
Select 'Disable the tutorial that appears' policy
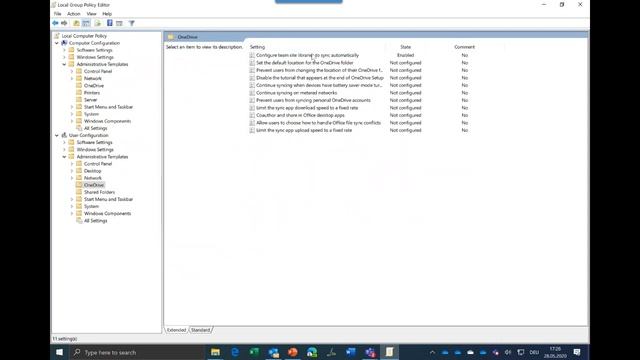click(320, 78)
